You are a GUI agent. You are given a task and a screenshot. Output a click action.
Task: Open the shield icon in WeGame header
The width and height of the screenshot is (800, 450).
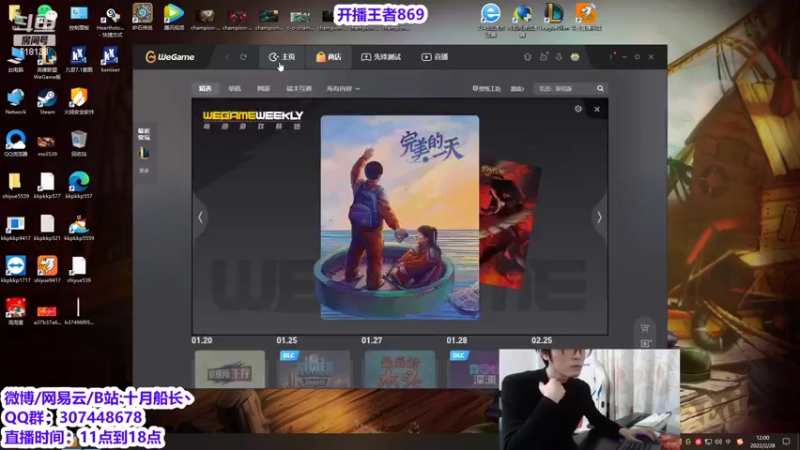(528, 57)
